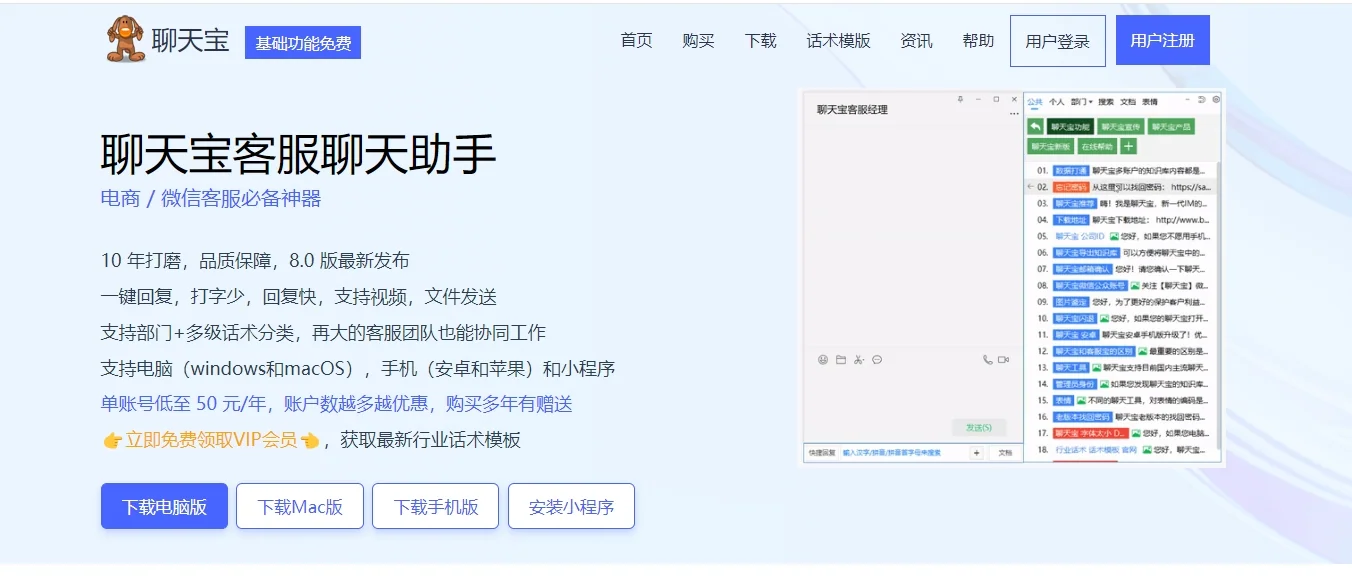Click the 电商 / 微信客服必备神器 subtitle
Screen dimensions: 1352x579
point(211,198)
